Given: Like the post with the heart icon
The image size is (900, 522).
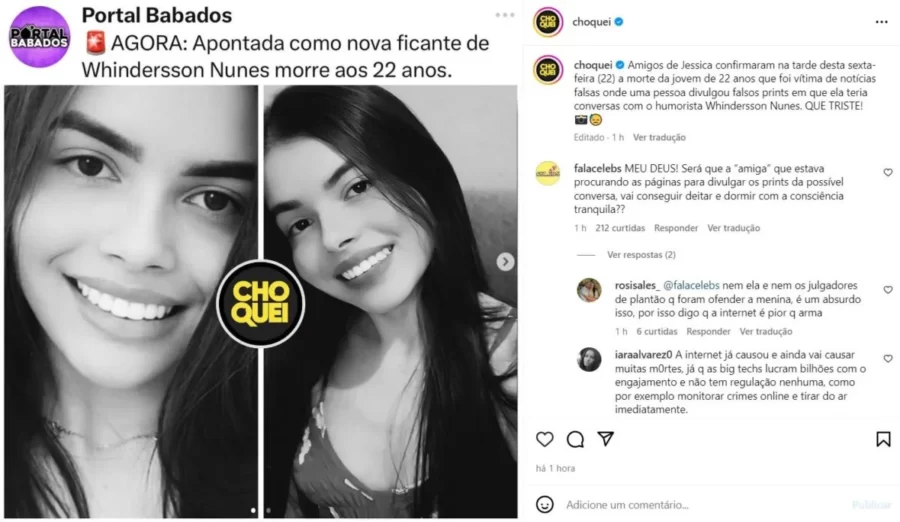Looking at the screenshot, I should (x=544, y=439).
